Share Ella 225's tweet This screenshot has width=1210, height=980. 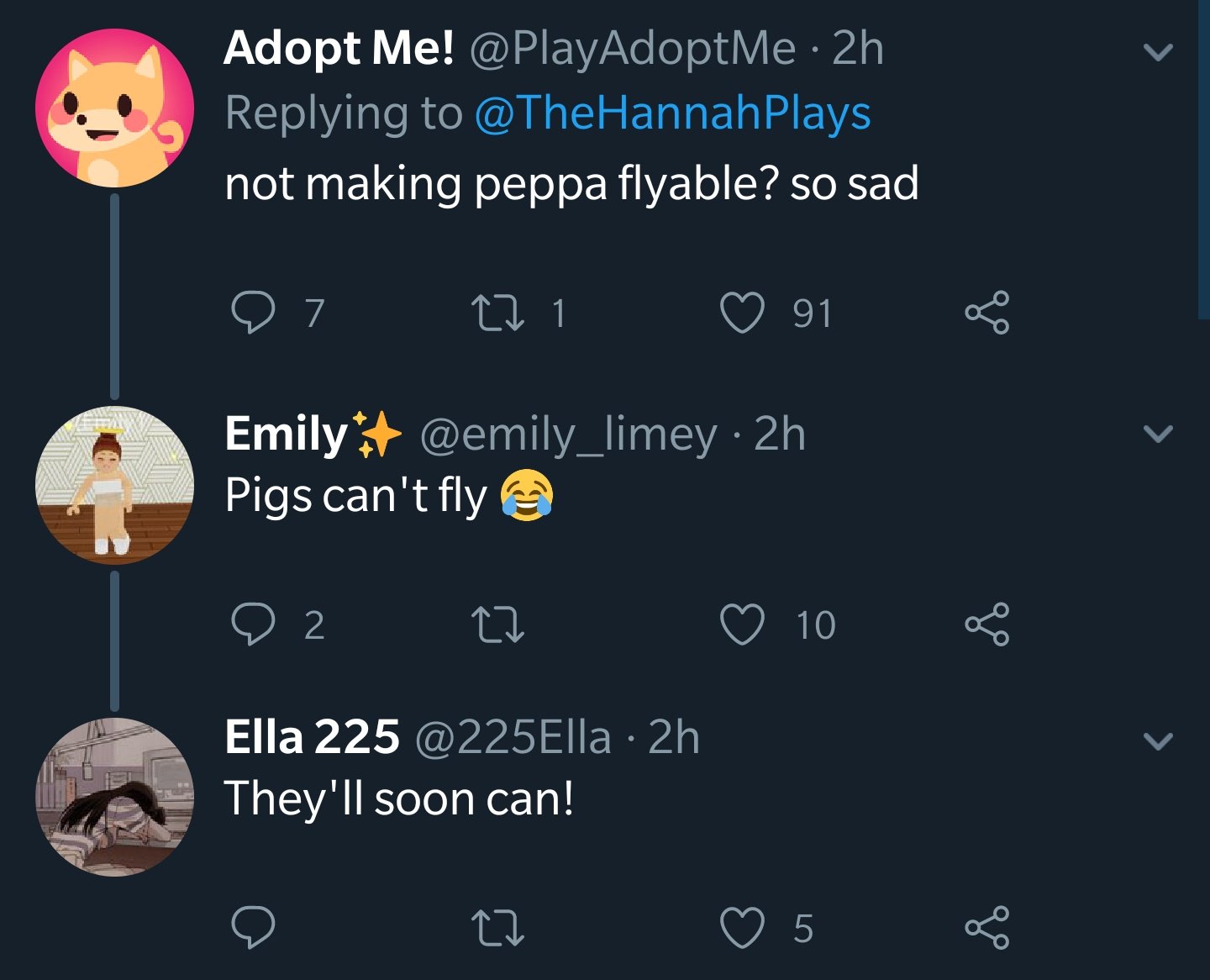986,928
